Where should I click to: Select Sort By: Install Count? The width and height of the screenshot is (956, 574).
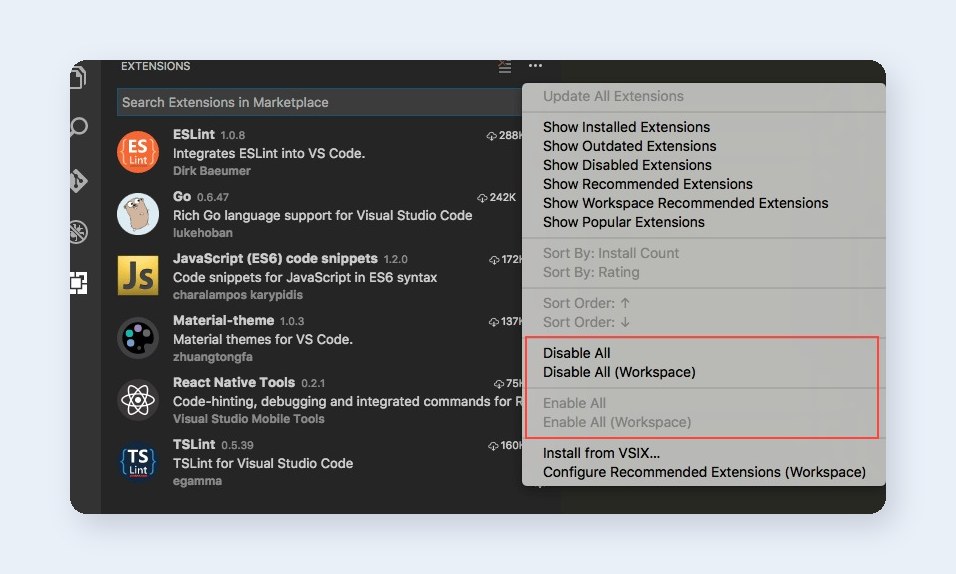[611, 253]
